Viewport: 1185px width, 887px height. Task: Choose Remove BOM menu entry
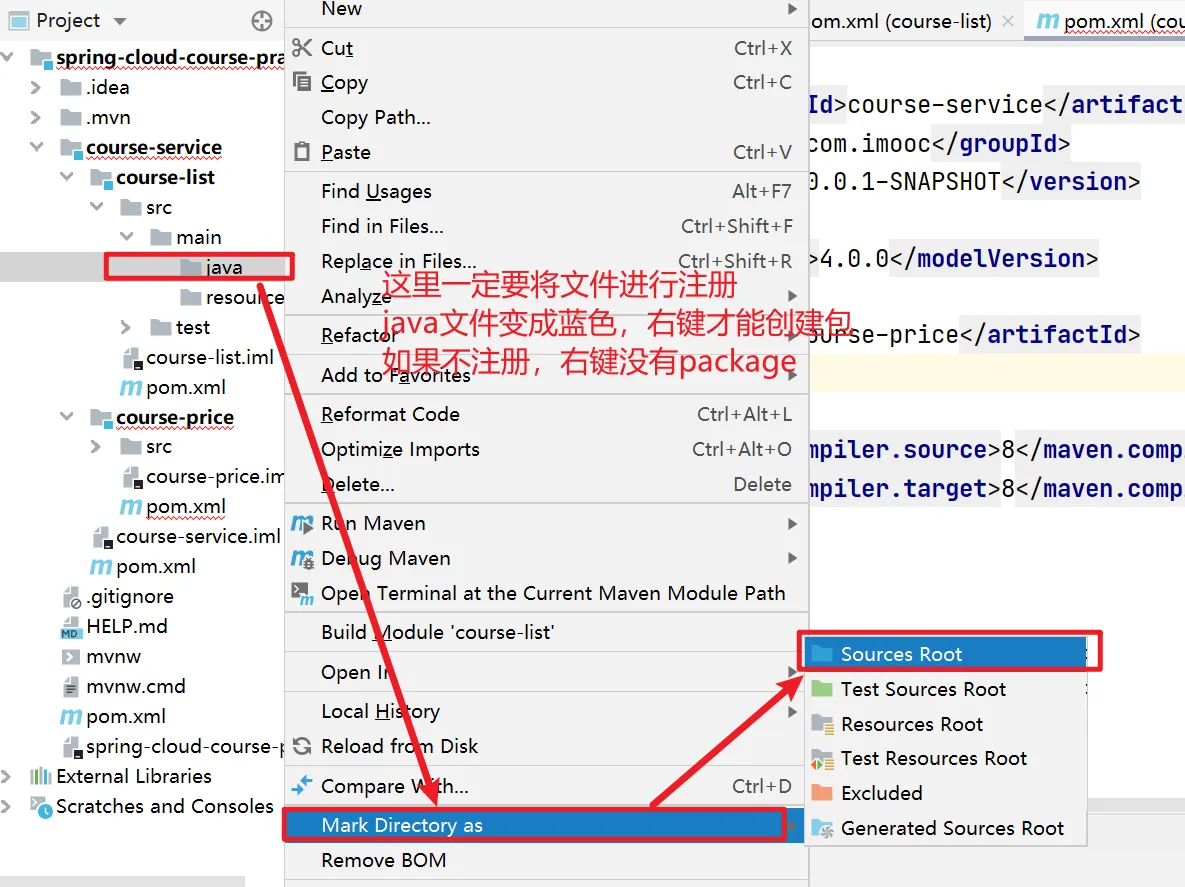point(546,860)
